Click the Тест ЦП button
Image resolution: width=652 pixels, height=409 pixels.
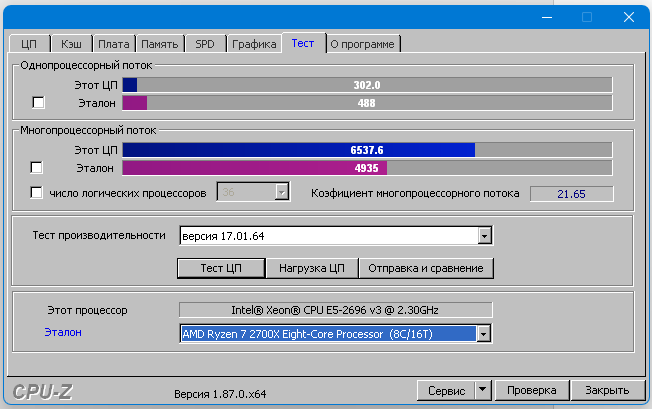pyautogui.click(x=221, y=268)
